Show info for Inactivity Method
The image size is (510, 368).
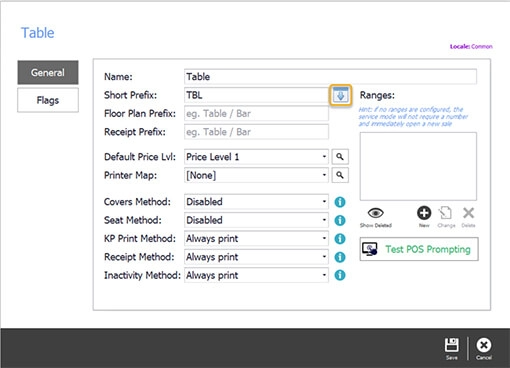click(340, 275)
